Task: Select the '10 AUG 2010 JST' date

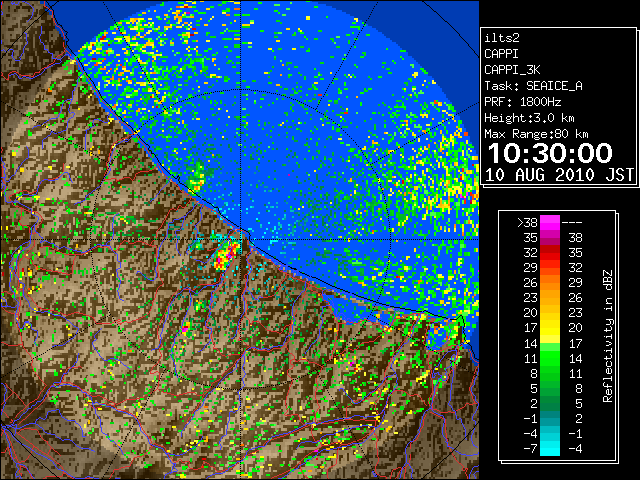Action: [x=559, y=175]
